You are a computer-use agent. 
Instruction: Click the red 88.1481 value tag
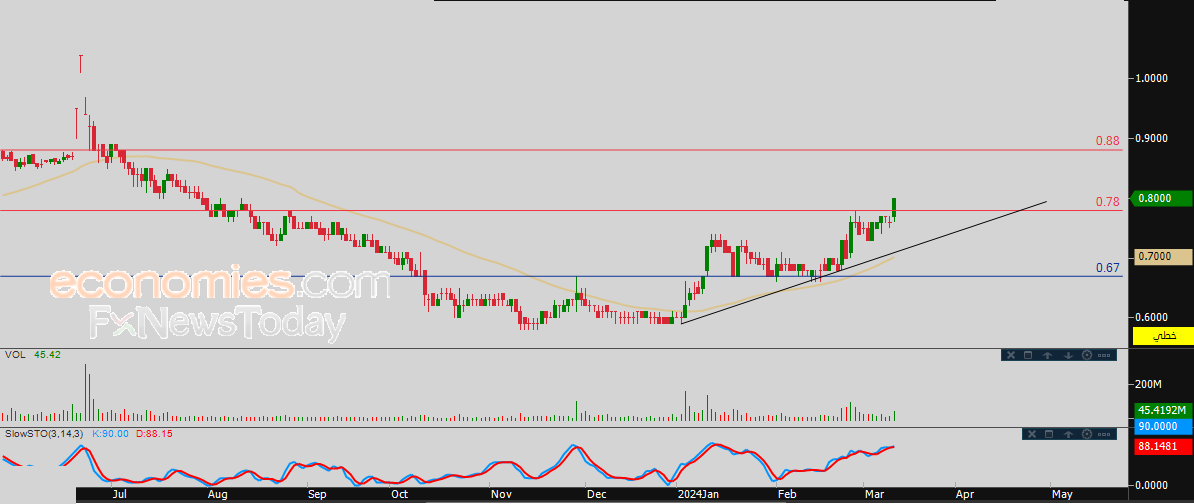click(1163, 447)
